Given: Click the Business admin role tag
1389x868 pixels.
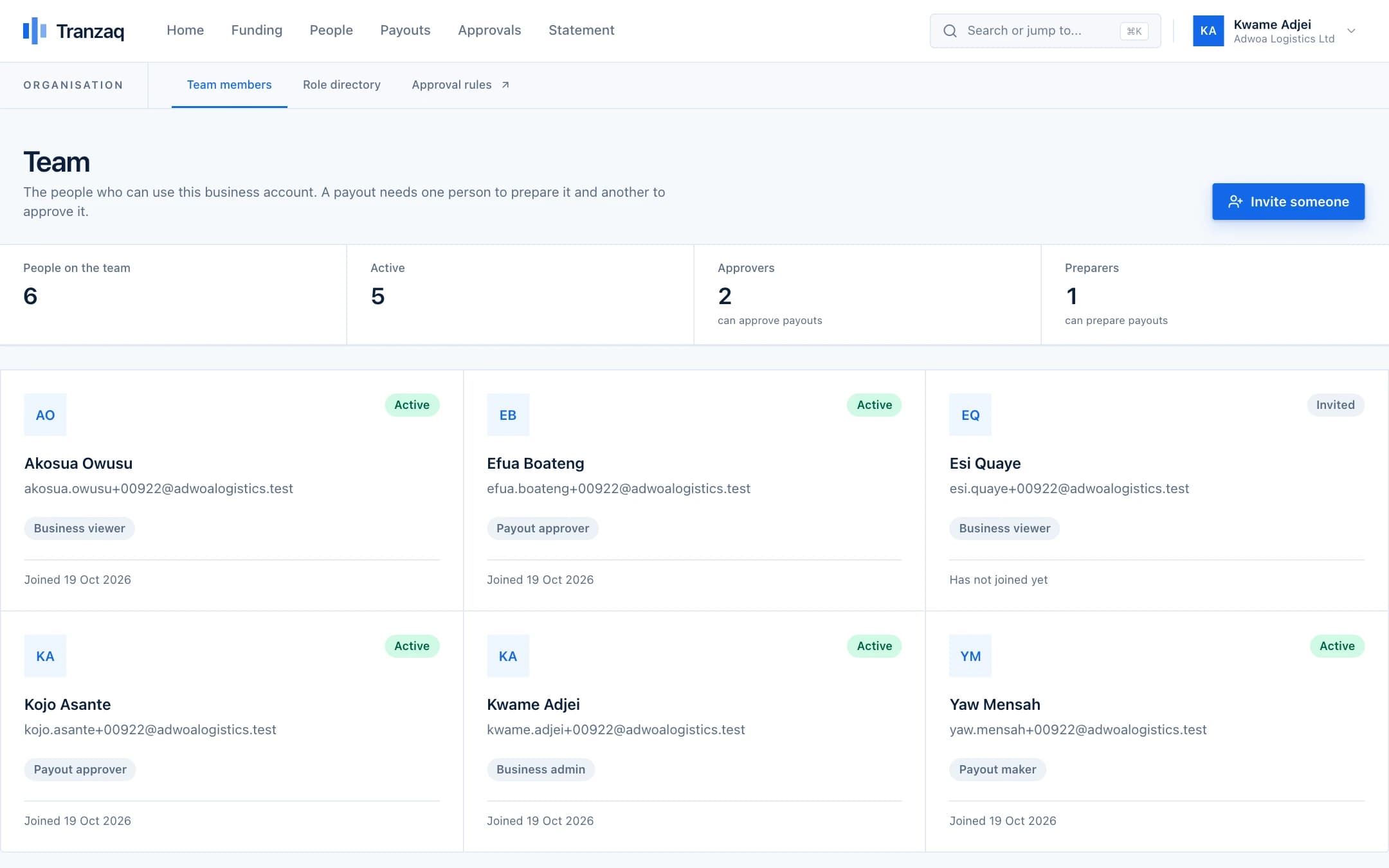Looking at the screenshot, I should point(540,770).
